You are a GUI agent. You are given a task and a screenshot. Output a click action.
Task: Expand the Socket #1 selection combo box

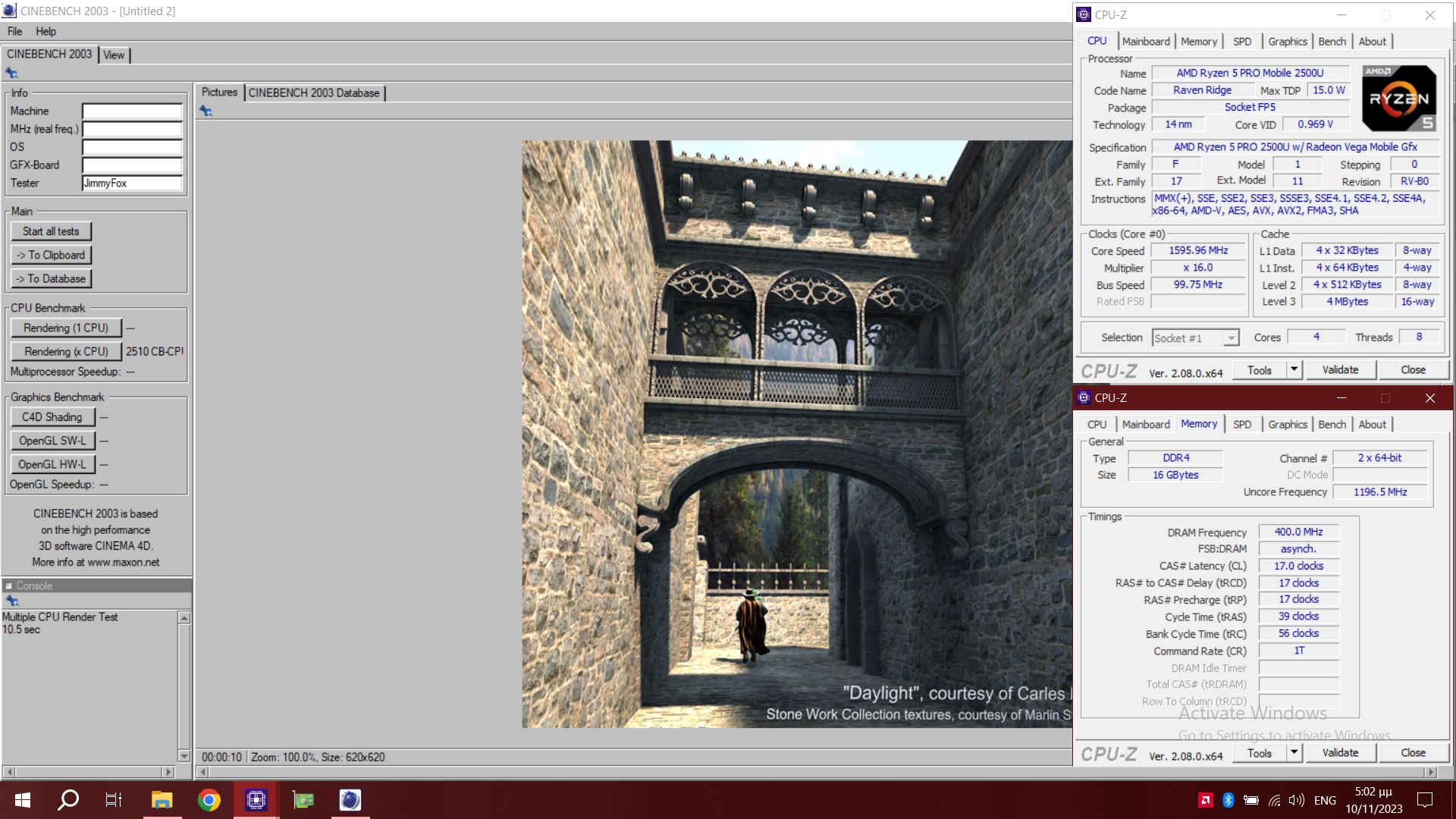(1232, 338)
